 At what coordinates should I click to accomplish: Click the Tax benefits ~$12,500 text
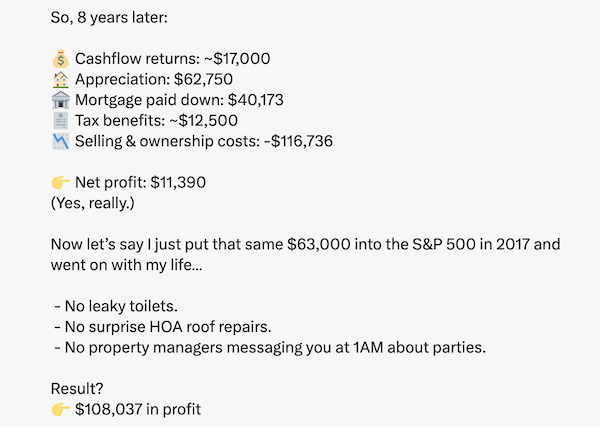[x=156, y=121]
